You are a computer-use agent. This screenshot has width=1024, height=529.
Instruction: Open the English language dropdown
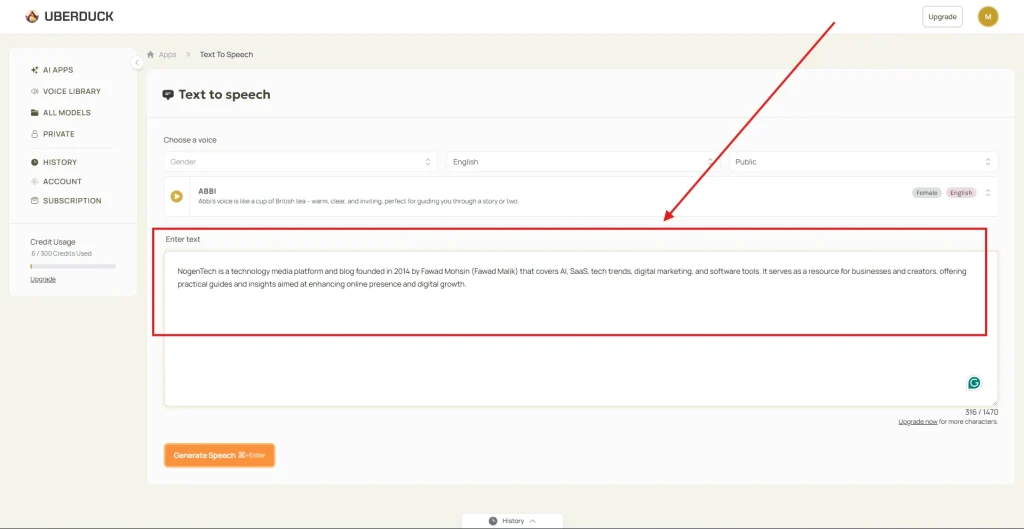[583, 161]
